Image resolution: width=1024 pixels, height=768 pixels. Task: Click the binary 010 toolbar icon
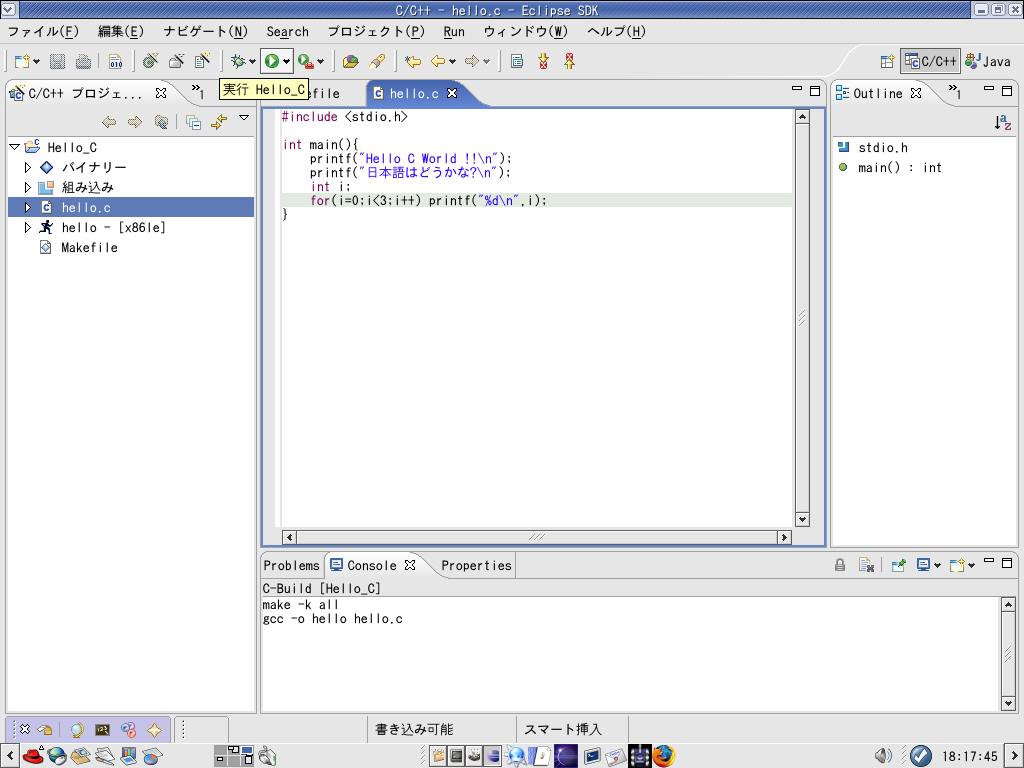[x=116, y=61]
